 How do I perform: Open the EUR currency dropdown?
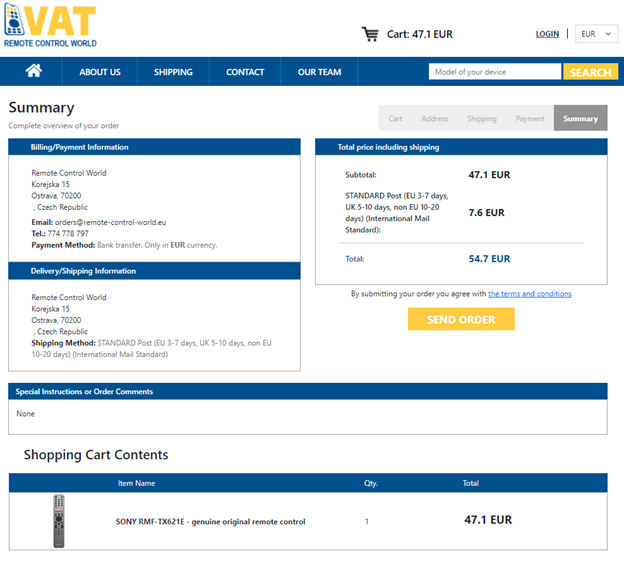click(596, 34)
